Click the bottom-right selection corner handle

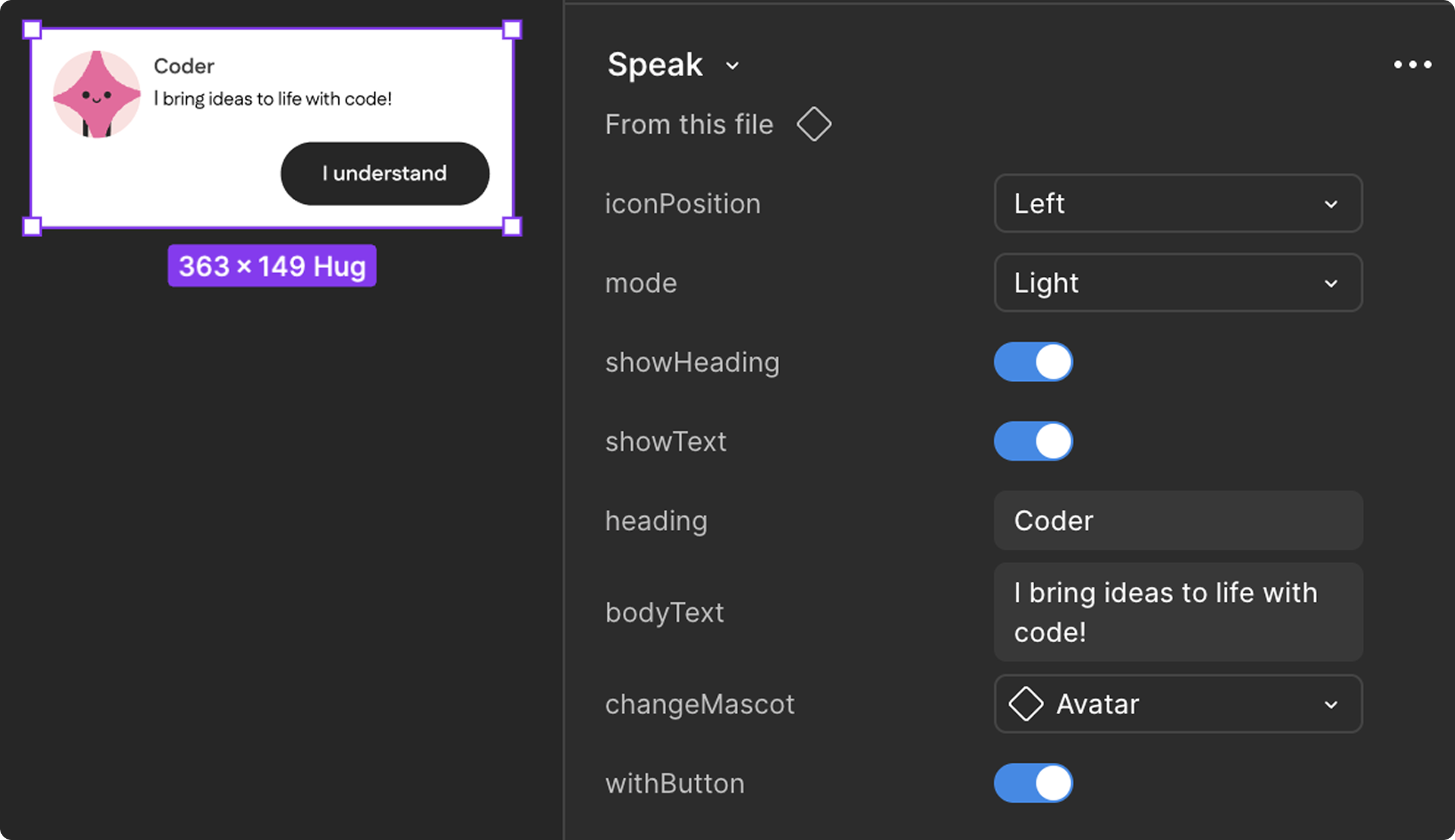pos(512,226)
